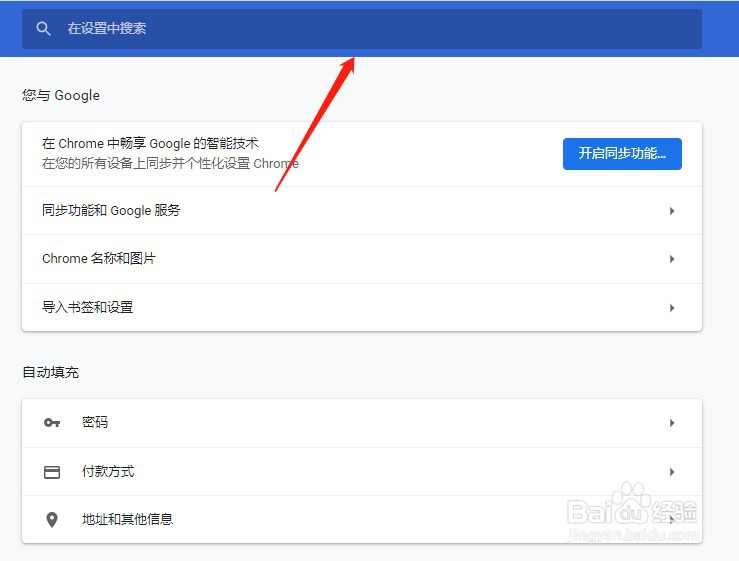739x561 pixels.
Task: Click 在 Chrome 中畅享 Google 的智能技术 text
Action: tap(150, 143)
